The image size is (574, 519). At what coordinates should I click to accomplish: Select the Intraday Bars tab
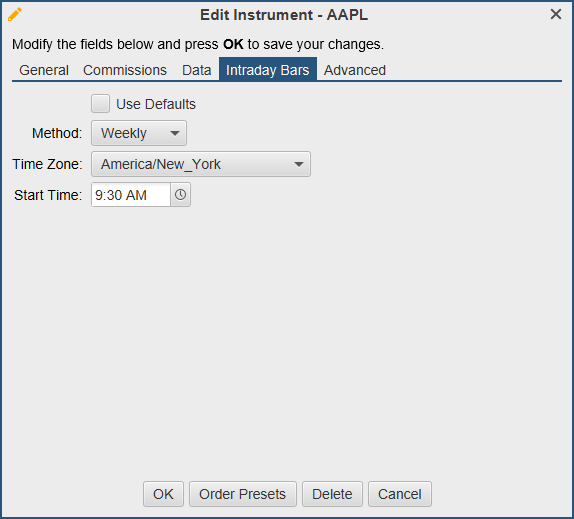(x=268, y=70)
